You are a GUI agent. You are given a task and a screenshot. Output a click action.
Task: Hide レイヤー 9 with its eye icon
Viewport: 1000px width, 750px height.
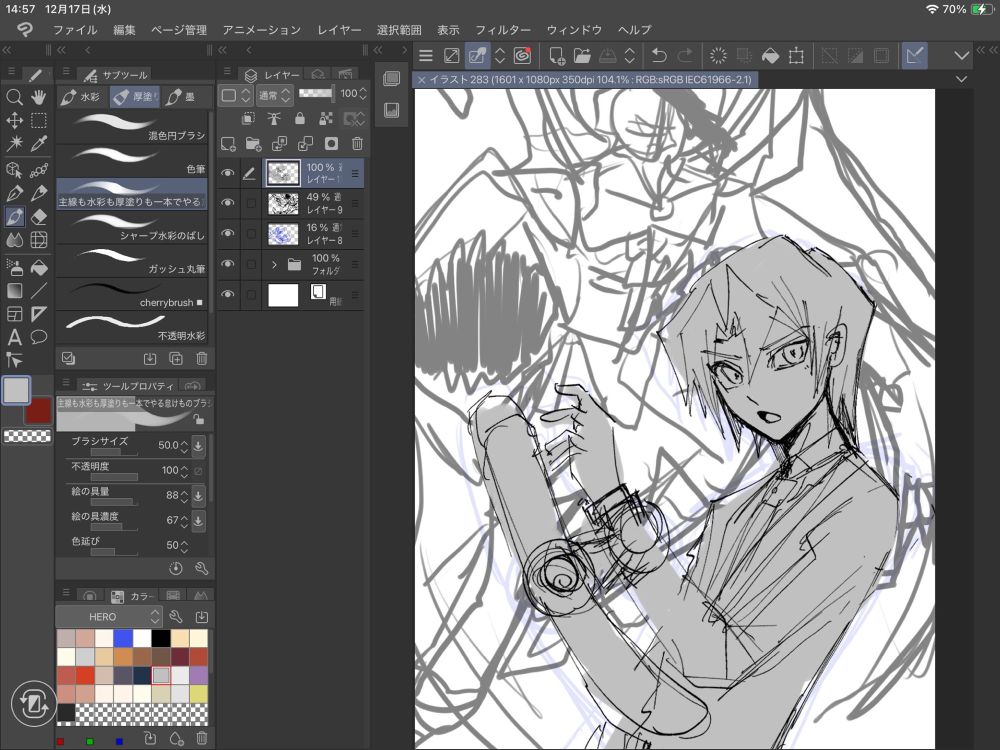228,203
